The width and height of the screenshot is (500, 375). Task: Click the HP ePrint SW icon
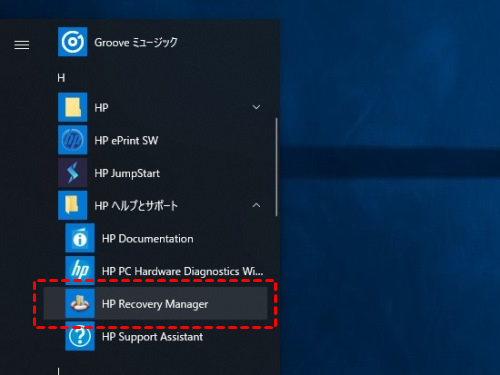tap(73, 140)
